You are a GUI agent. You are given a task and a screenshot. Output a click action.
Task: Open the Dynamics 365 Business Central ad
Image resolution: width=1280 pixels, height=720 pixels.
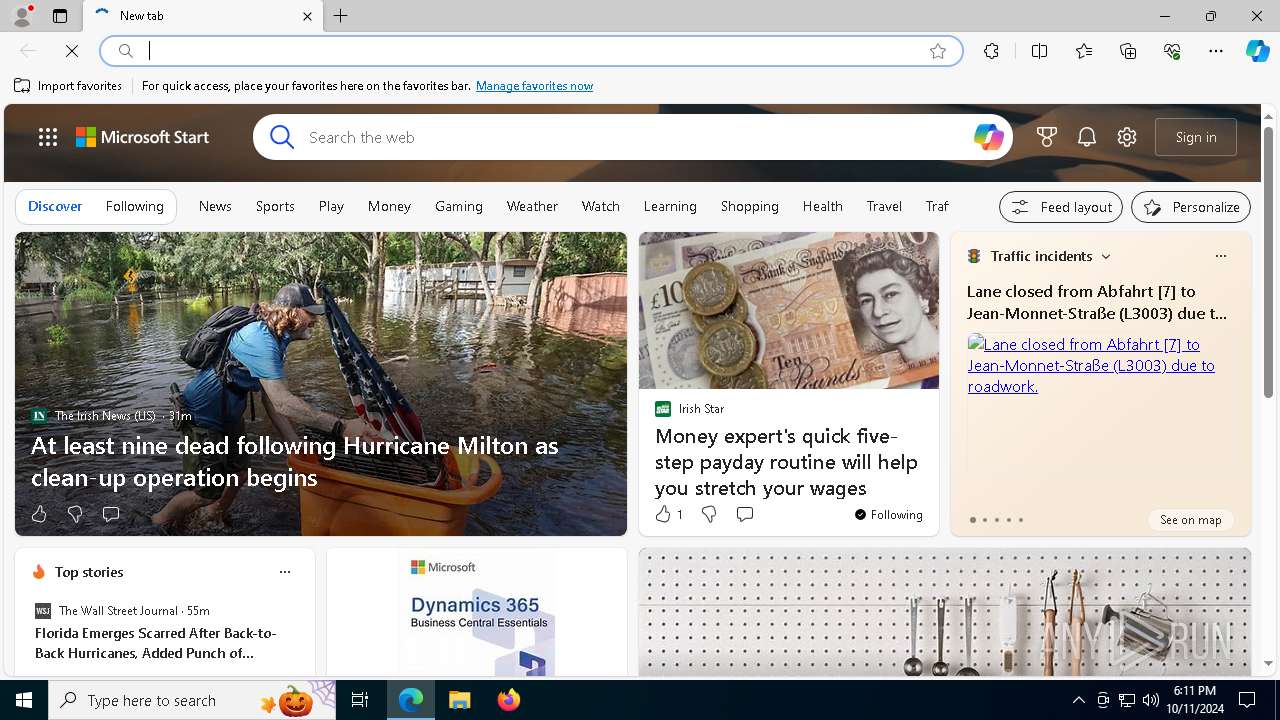[x=477, y=612]
